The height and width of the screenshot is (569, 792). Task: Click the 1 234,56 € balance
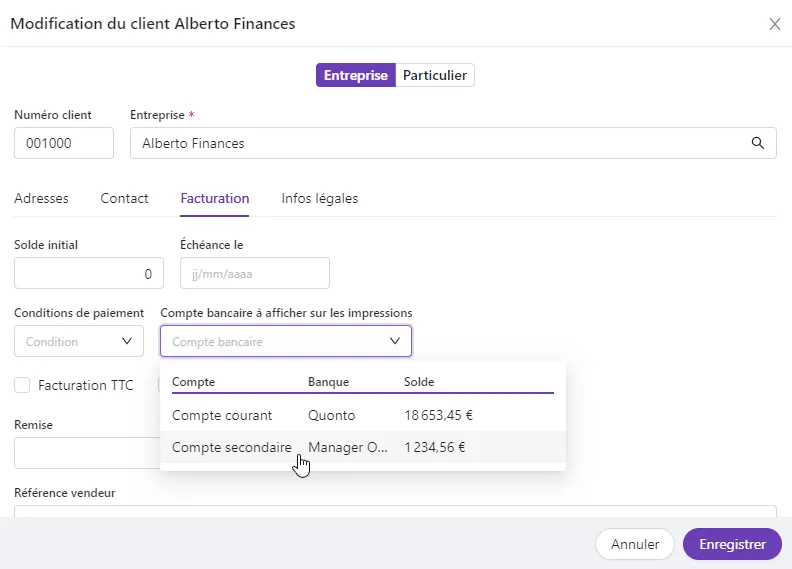click(434, 447)
